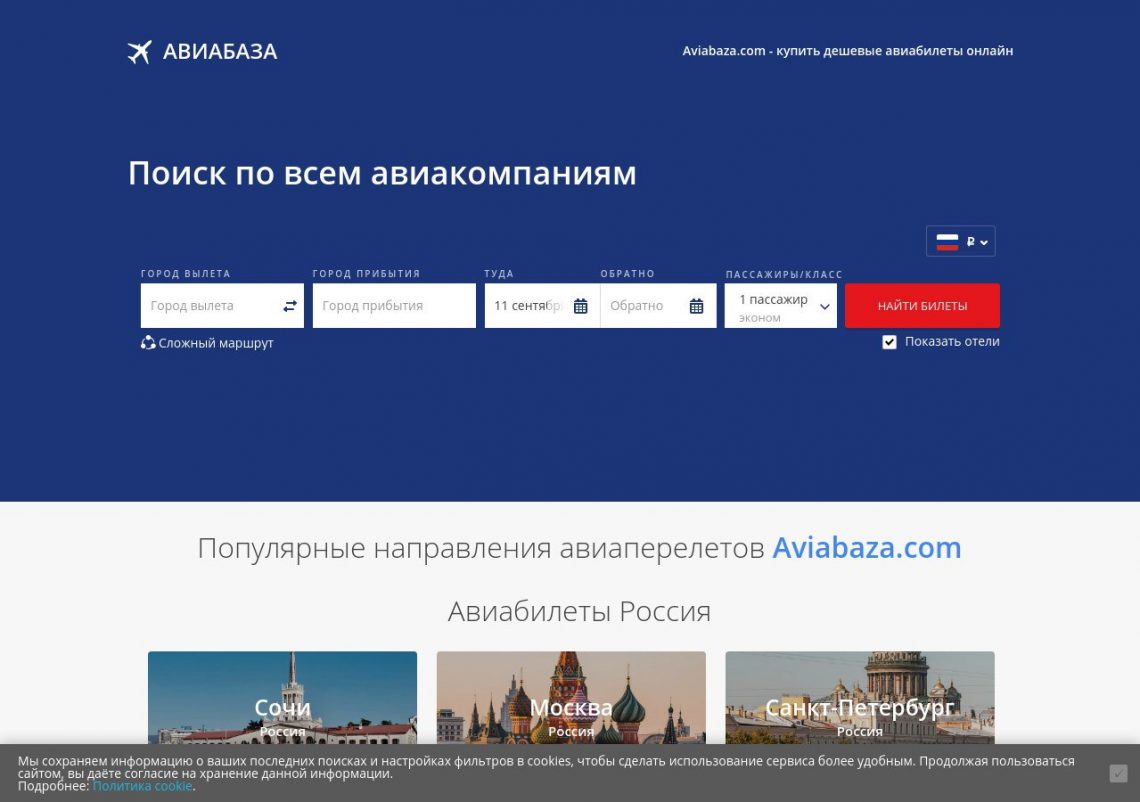Follow the Aviabaza.com link in heading
Screen dimensions: 1140x802
point(866,548)
